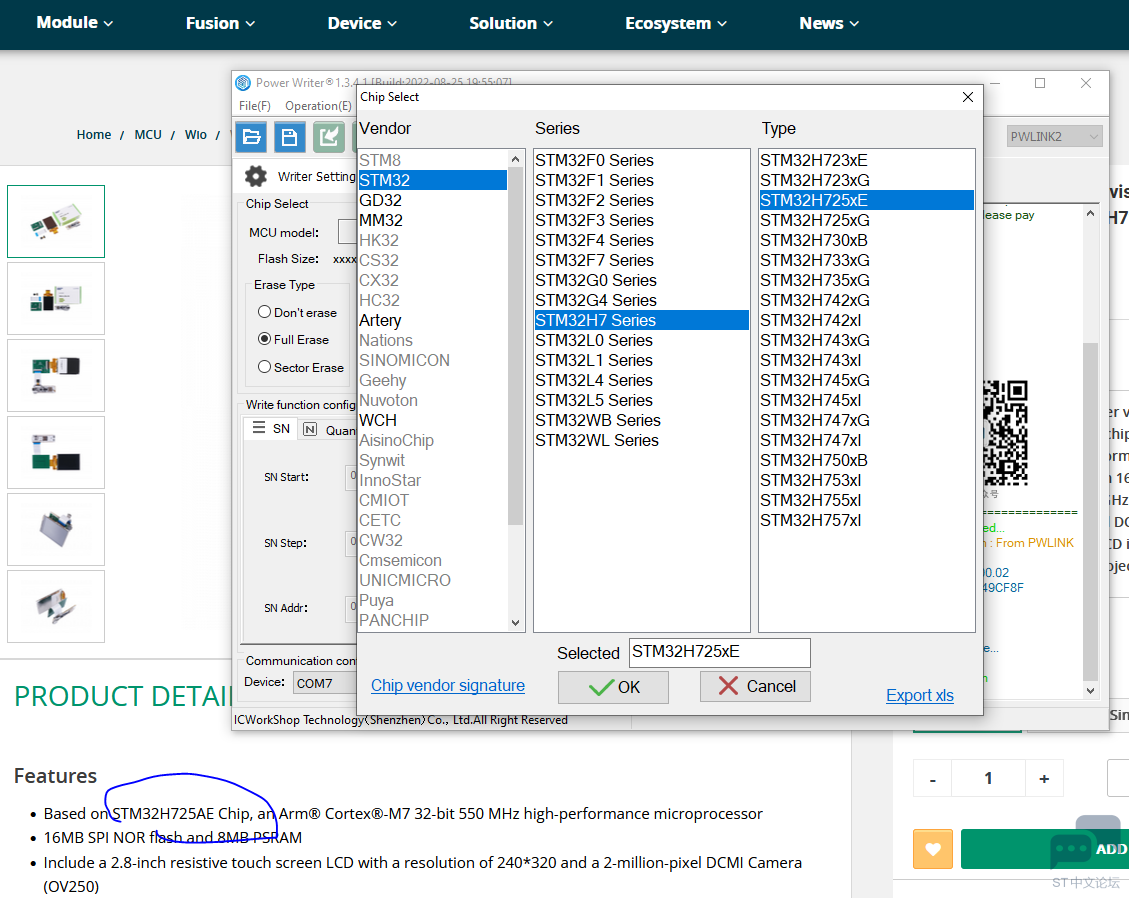This screenshot has height=898, width=1129.
Task: Click log panel scroll down arrow
Action: pos(1090,691)
